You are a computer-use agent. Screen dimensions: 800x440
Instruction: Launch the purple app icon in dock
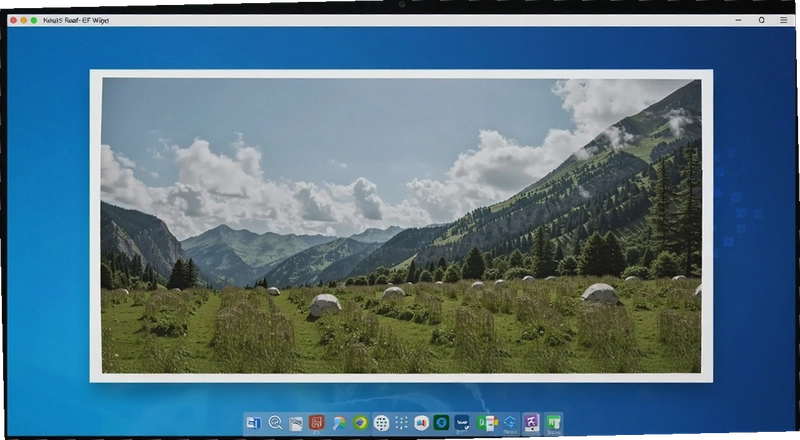pos(532,423)
